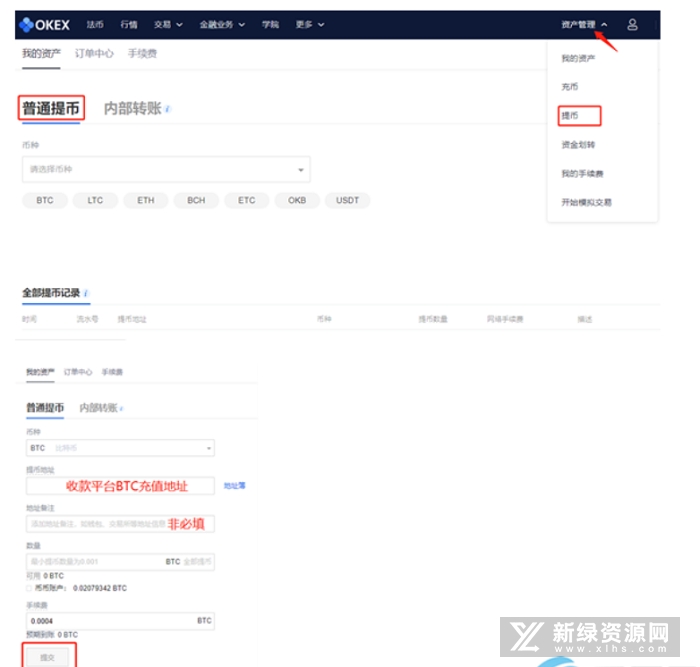Click the 提交 submit button
Screen dimensions: 700x667
point(47,656)
